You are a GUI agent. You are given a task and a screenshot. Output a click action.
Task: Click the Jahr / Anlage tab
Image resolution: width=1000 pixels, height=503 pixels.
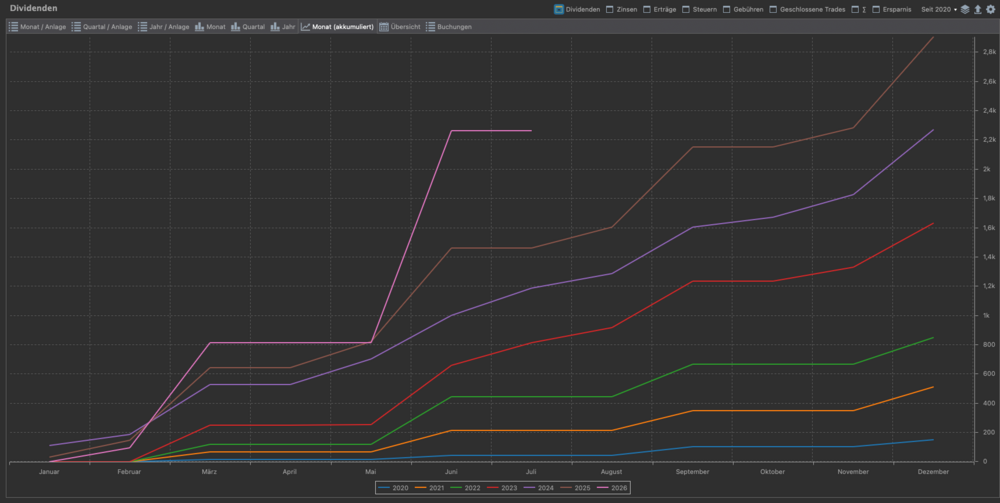(x=163, y=27)
